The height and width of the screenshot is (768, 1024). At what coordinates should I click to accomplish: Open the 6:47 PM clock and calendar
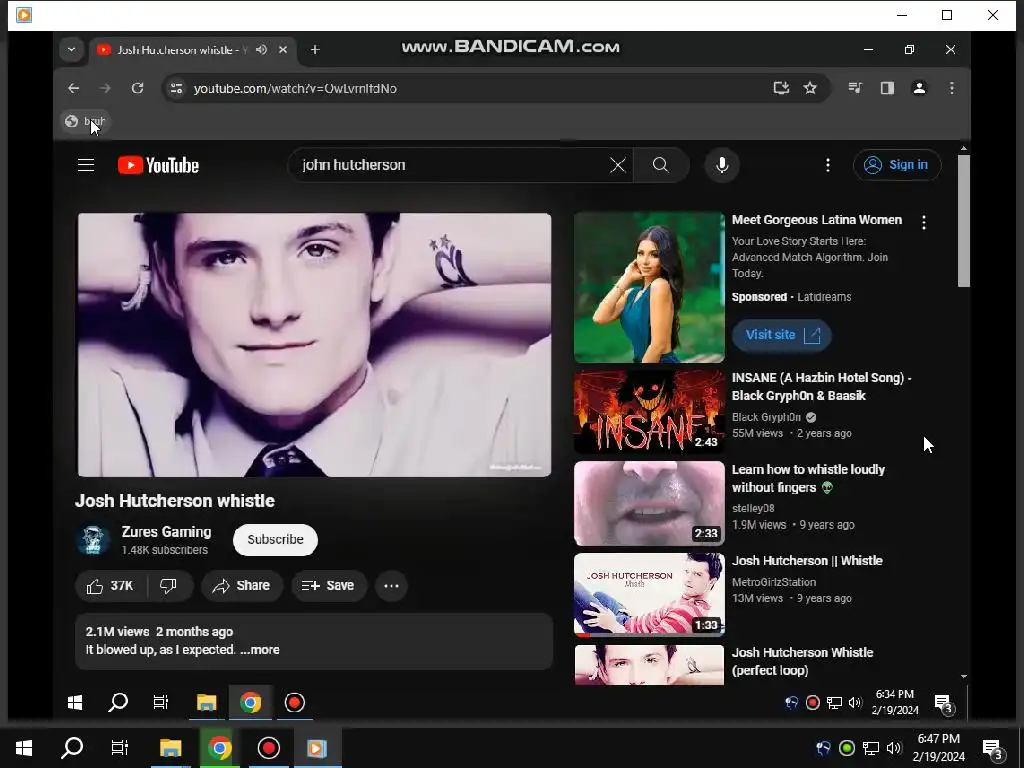[938, 748]
